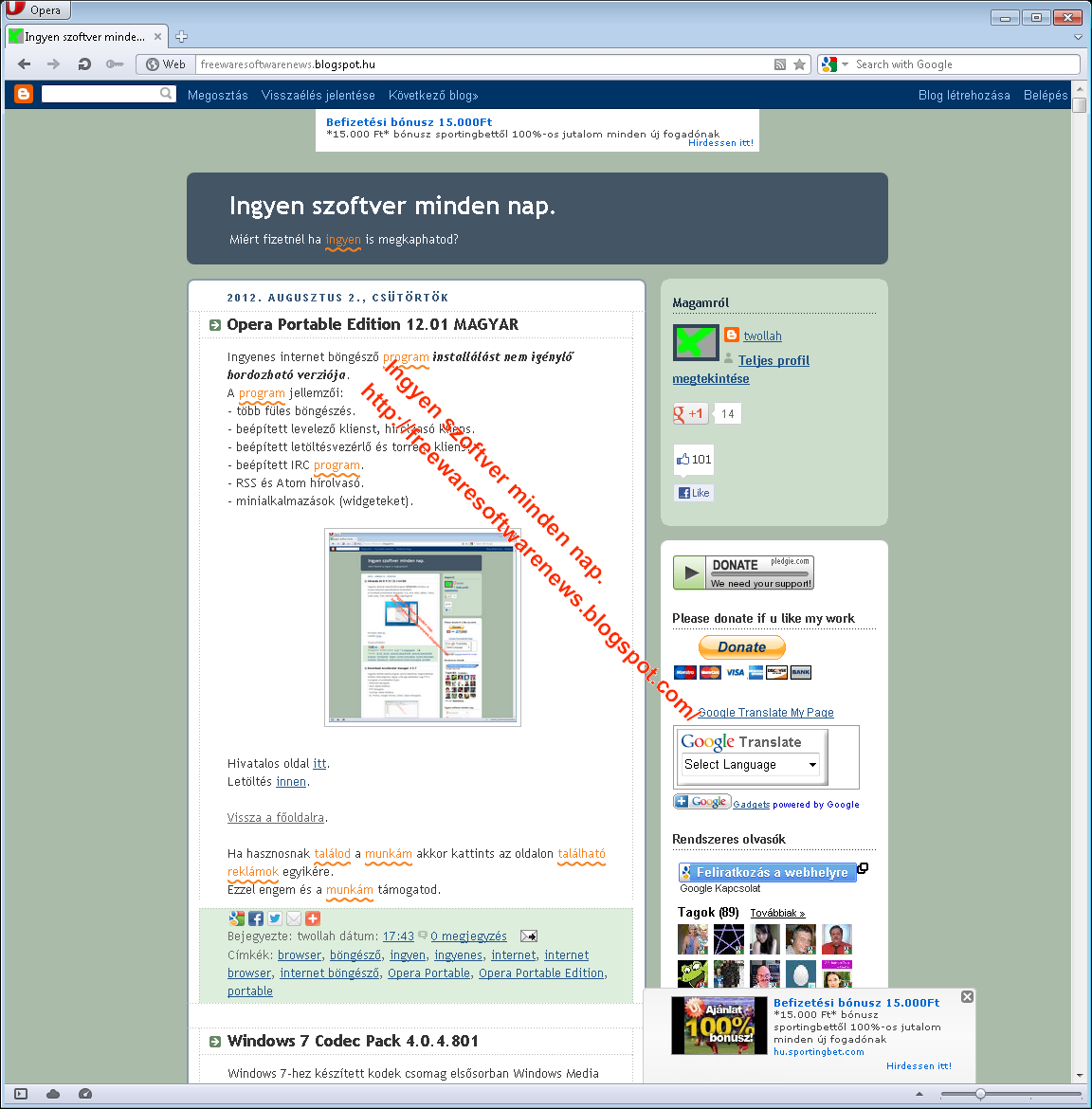Screen dimensions: 1092x1109
Task: Click Belépés to sign in
Action: pos(1046,96)
